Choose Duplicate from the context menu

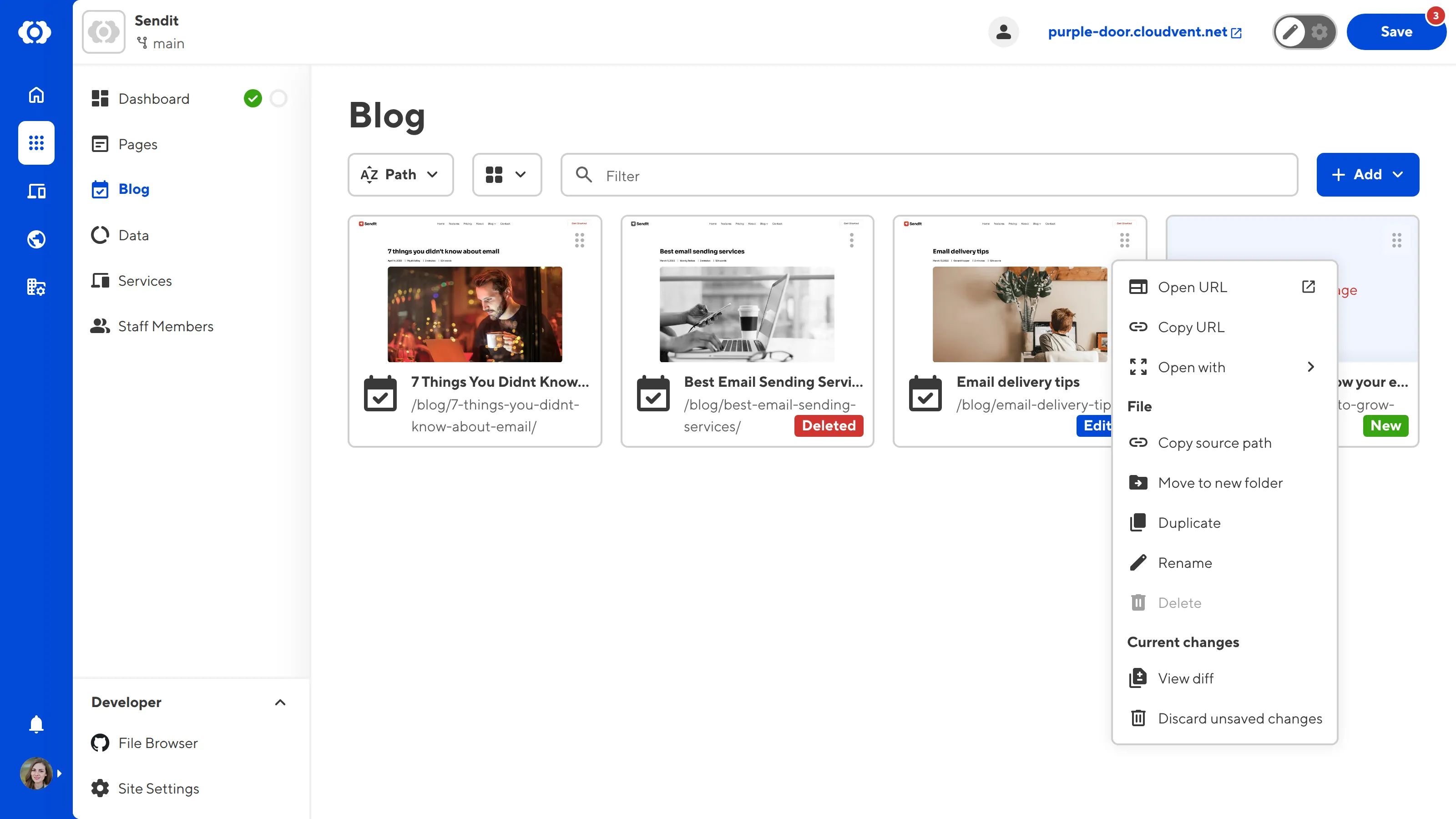1188,522
